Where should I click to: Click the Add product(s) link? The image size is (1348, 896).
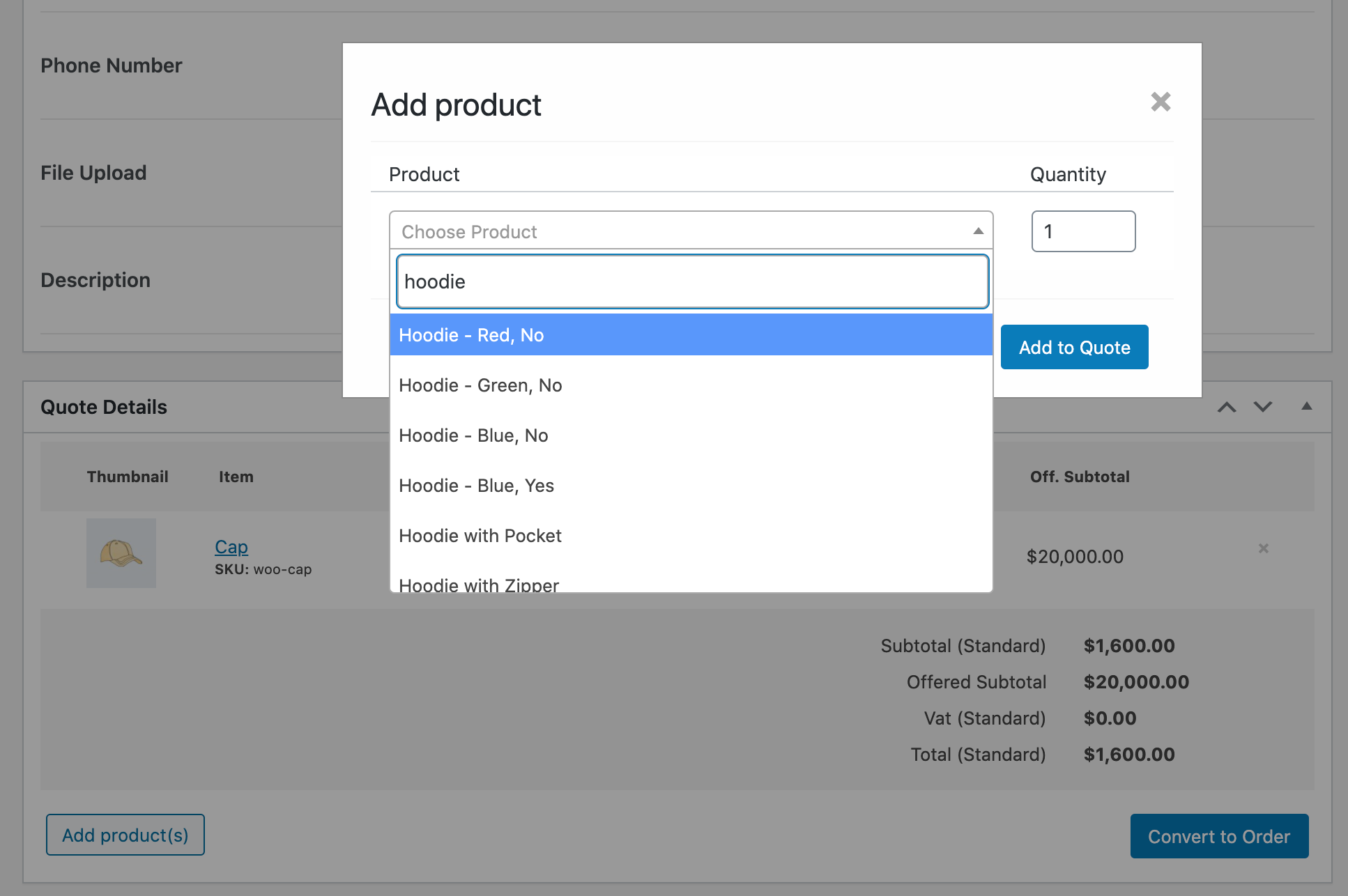pos(125,834)
